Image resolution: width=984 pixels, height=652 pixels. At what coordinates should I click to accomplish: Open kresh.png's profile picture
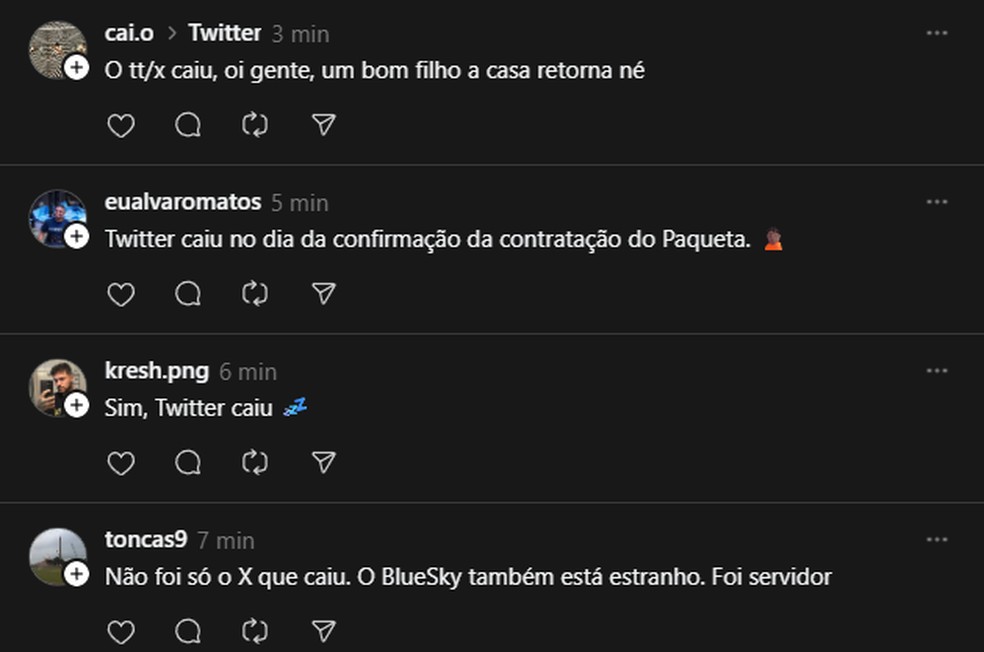point(60,390)
